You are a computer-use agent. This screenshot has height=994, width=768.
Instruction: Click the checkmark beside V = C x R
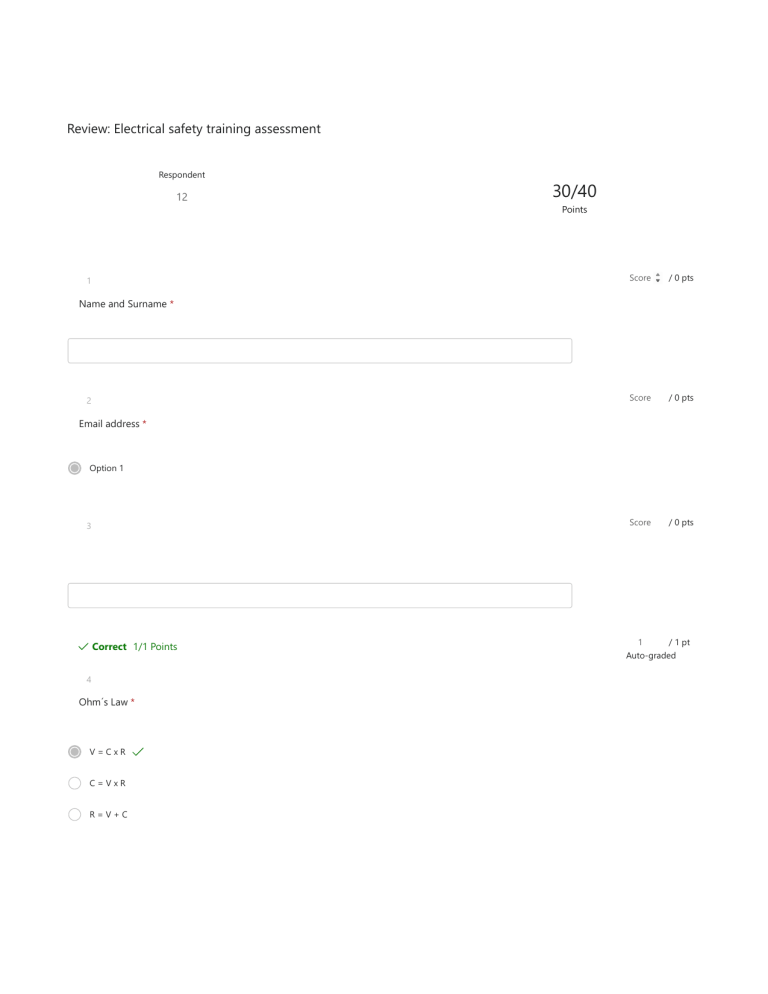[138, 752]
